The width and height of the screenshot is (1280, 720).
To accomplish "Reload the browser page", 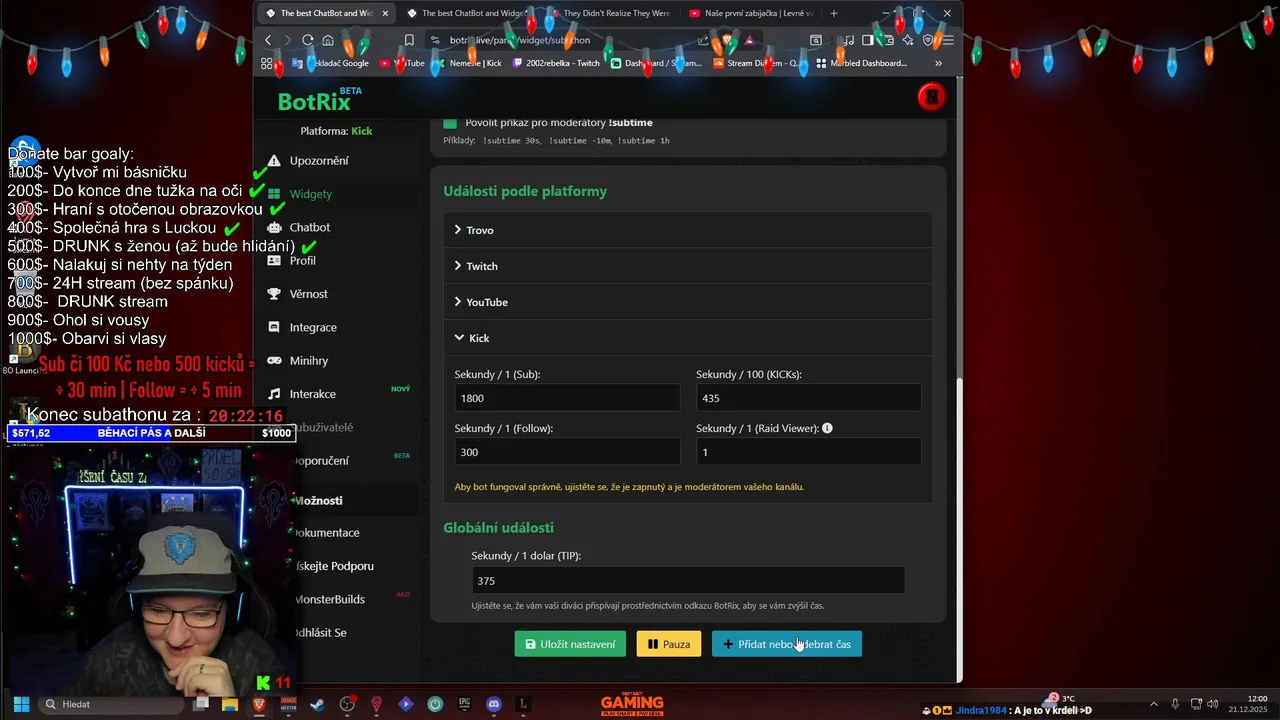I will pyautogui.click(x=307, y=40).
